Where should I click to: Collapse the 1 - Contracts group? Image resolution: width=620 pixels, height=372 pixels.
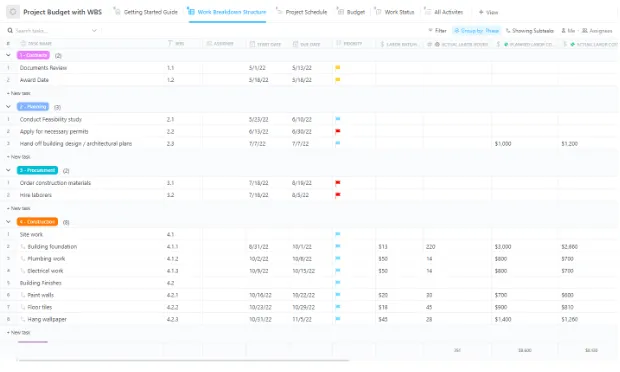[8, 55]
